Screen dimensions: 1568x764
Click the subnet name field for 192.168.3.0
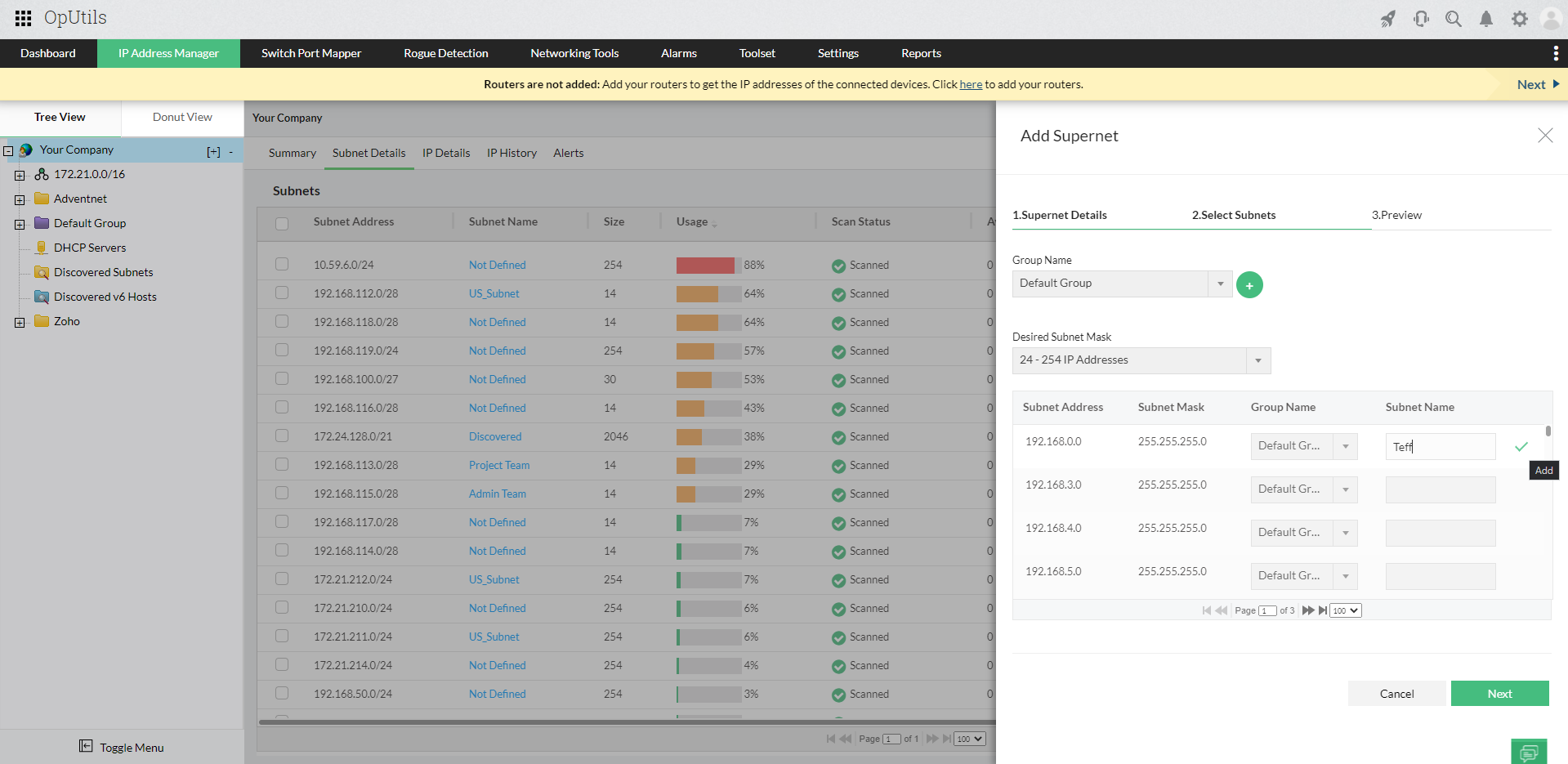point(1440,489)
